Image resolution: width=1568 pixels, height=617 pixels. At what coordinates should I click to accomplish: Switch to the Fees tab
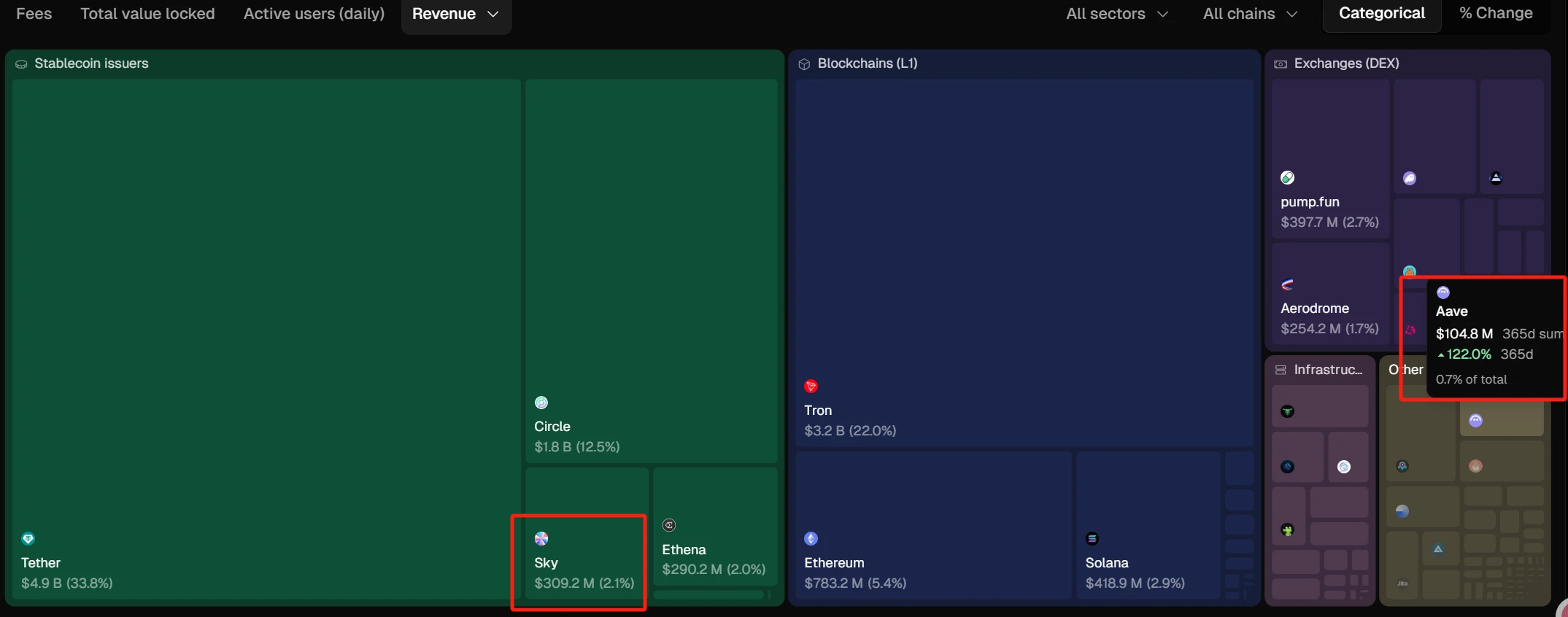tap(34, 14)
